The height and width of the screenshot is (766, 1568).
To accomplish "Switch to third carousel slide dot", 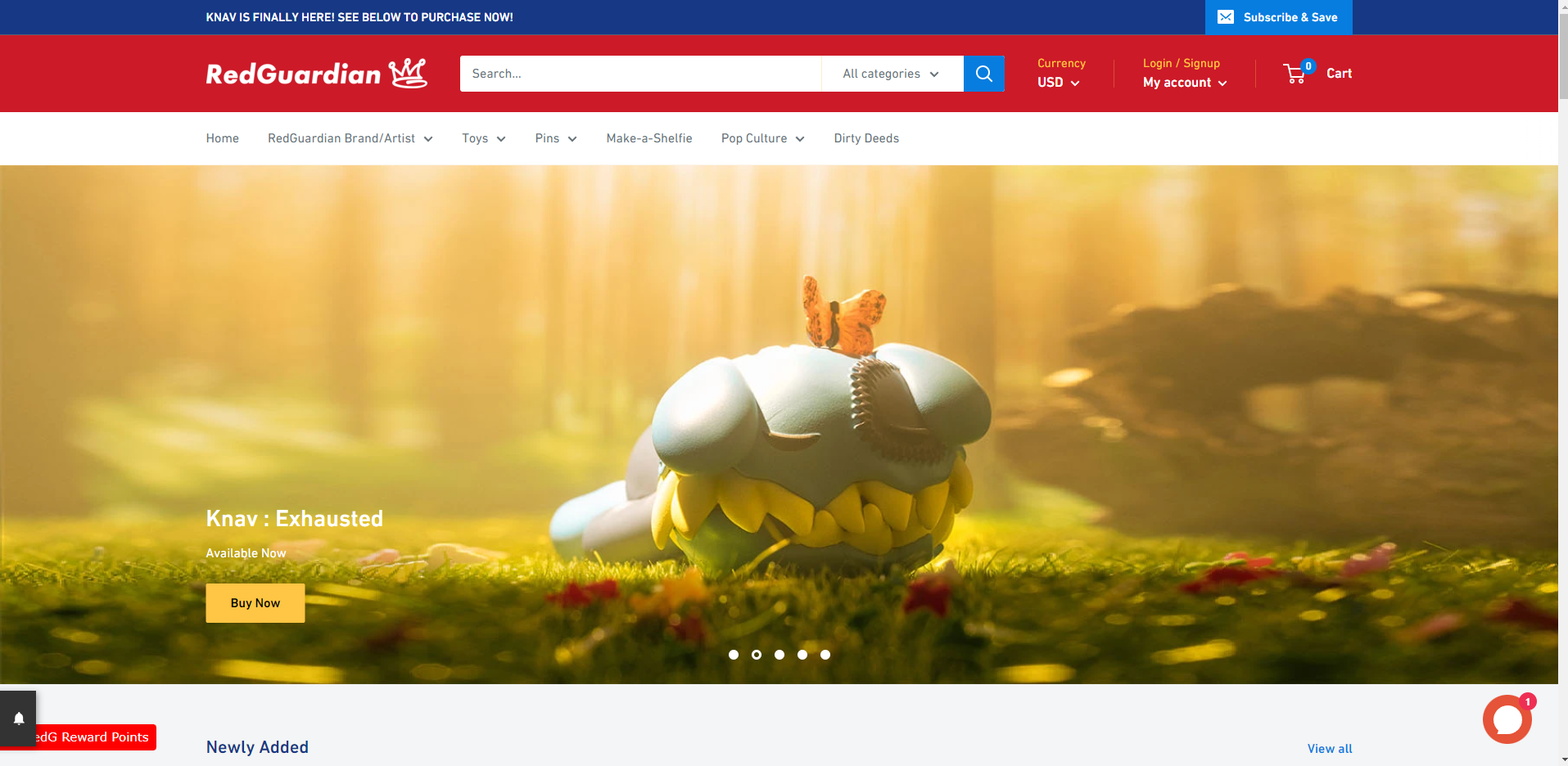I will 779,655.
